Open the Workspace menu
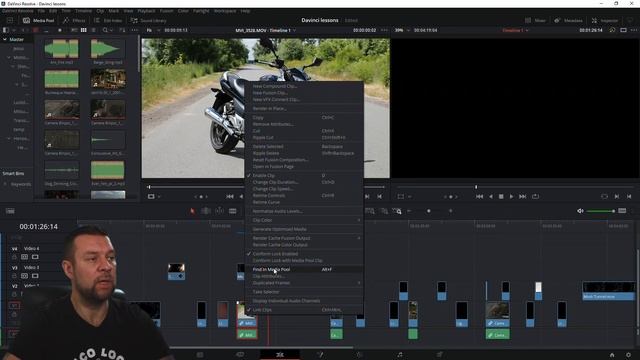This screenshot has height=360, width=640. pos(225,11)
